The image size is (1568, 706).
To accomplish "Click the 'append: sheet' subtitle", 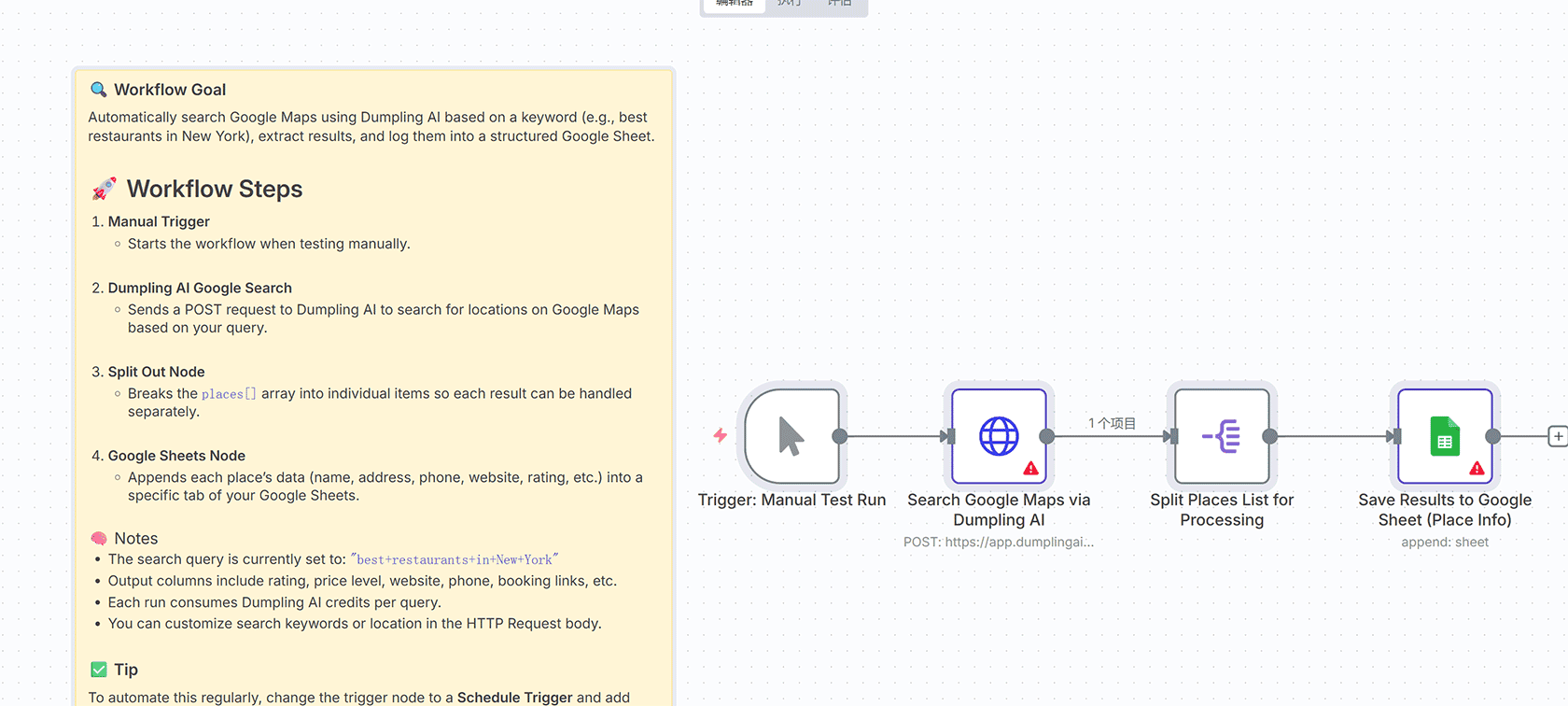I will (1445, 542).
